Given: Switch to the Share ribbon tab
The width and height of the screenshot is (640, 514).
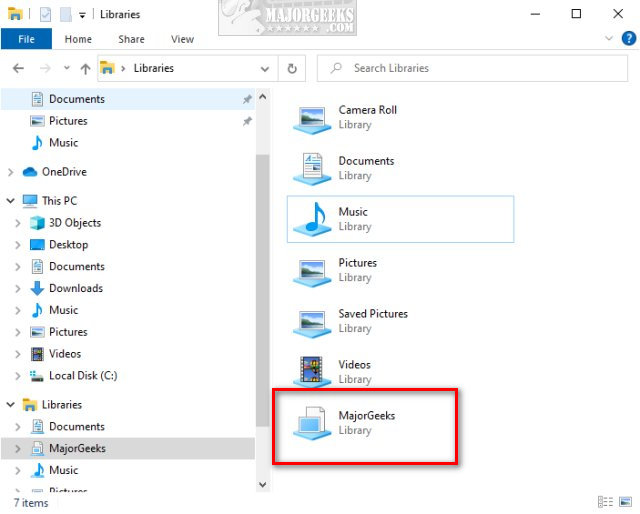Looking at the screenshot, I should point(131,39).
